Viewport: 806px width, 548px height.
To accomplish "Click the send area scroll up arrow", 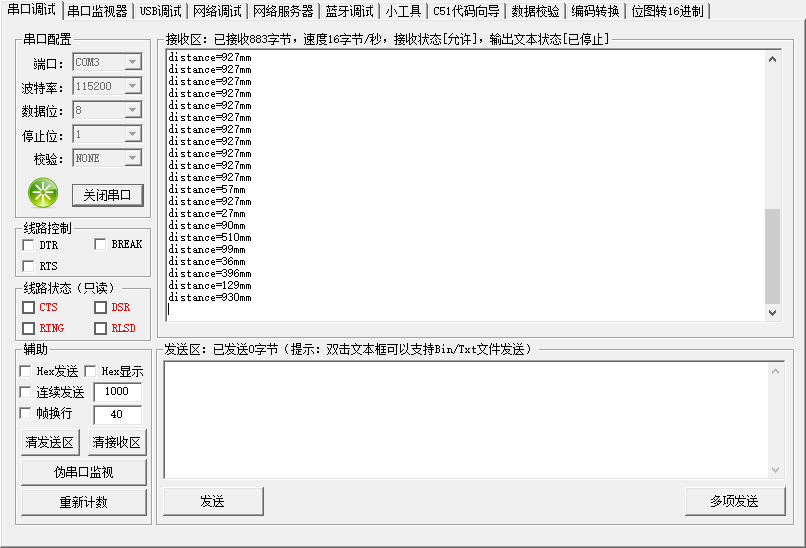I will click(776, 371).
